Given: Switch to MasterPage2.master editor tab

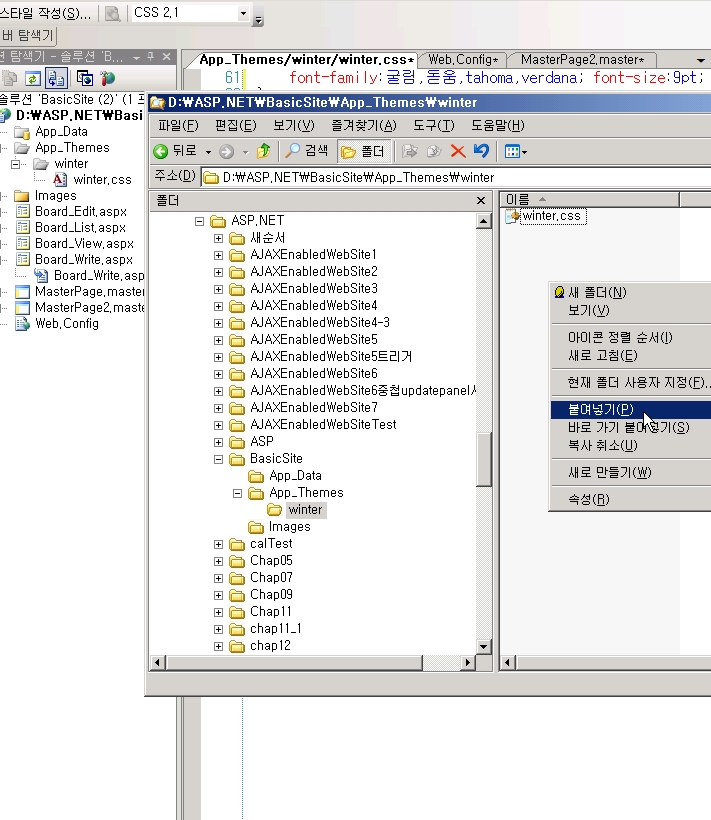Looking at the screenshot, I should (582, 60).
